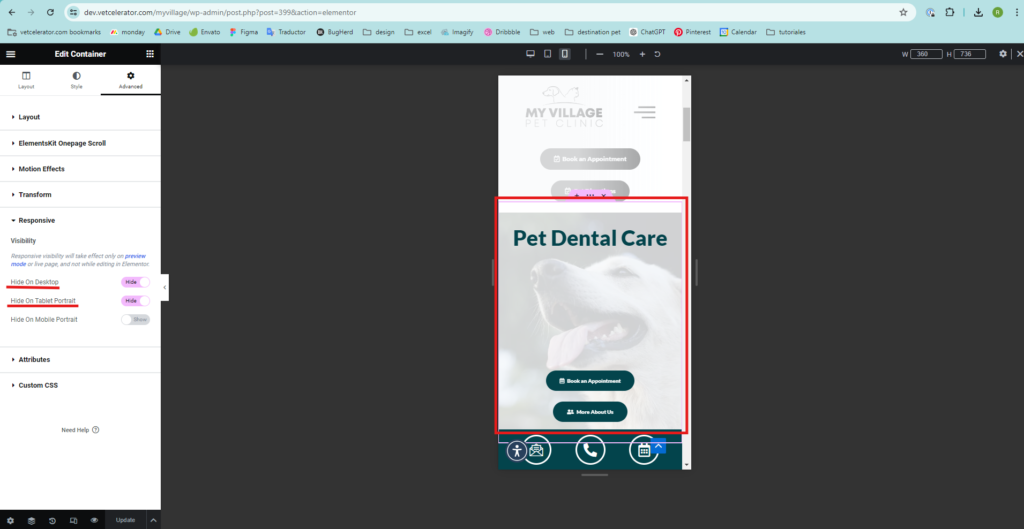This screenshot has height=529, width=1024.
Task: Click the responsive mode icon in footer
Action: [x=73, y=520]
